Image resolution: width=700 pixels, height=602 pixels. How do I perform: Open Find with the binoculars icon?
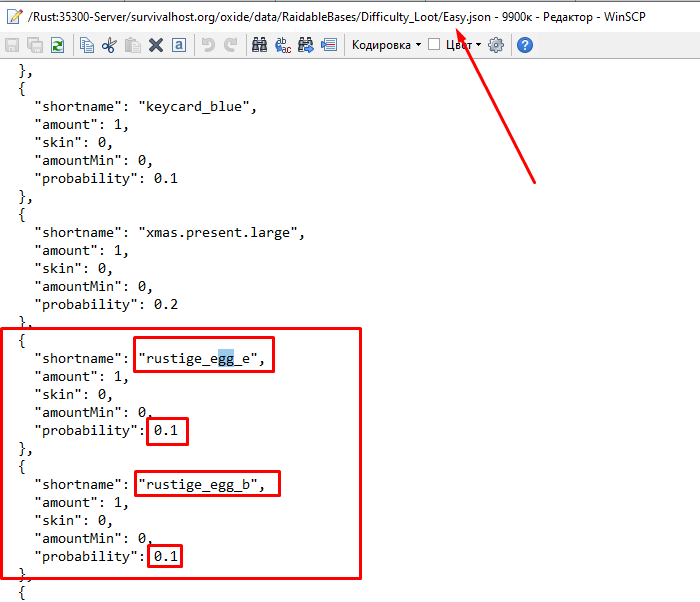pos(260,45)
